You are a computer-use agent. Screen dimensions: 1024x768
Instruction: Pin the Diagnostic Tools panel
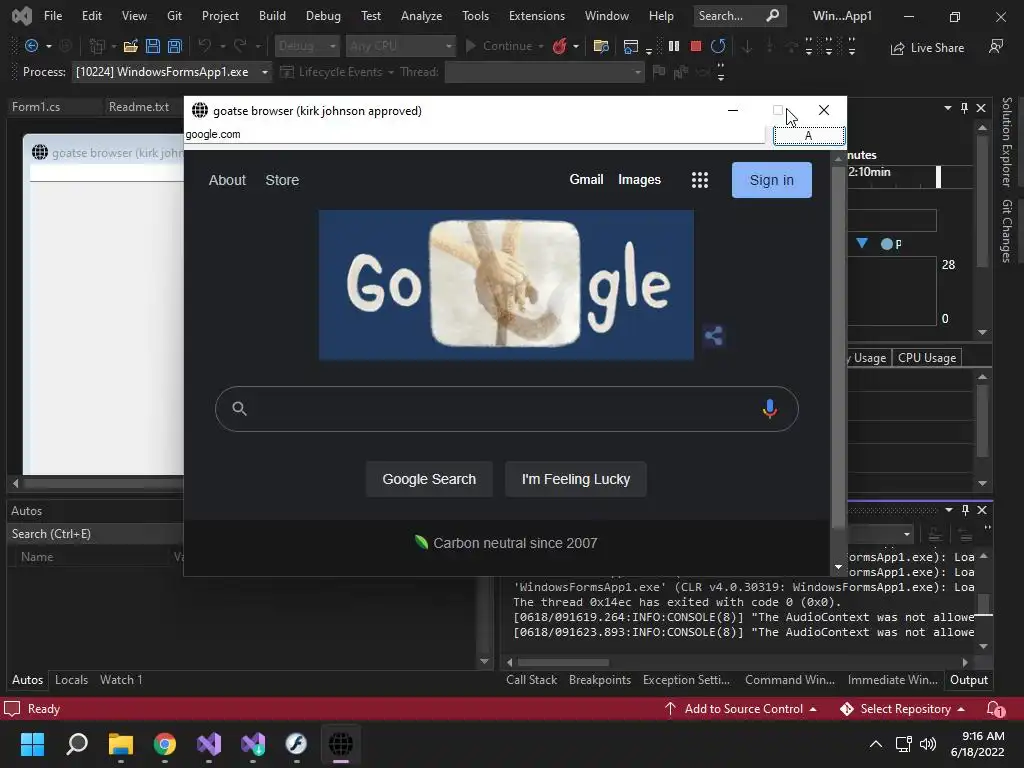(965, 108)
